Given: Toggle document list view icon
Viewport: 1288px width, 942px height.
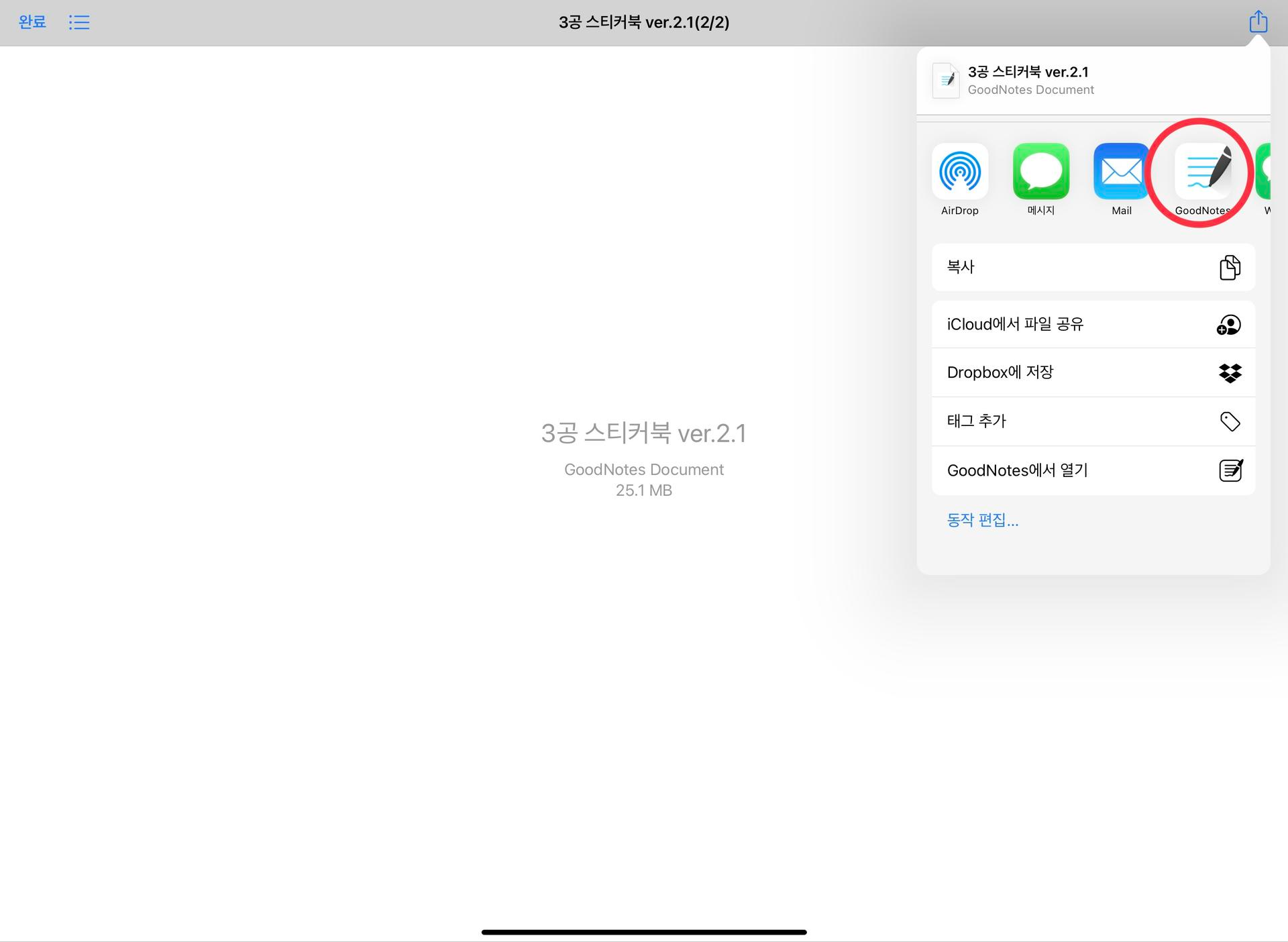Looking at the screenshot, I should [x=80, y=22].
